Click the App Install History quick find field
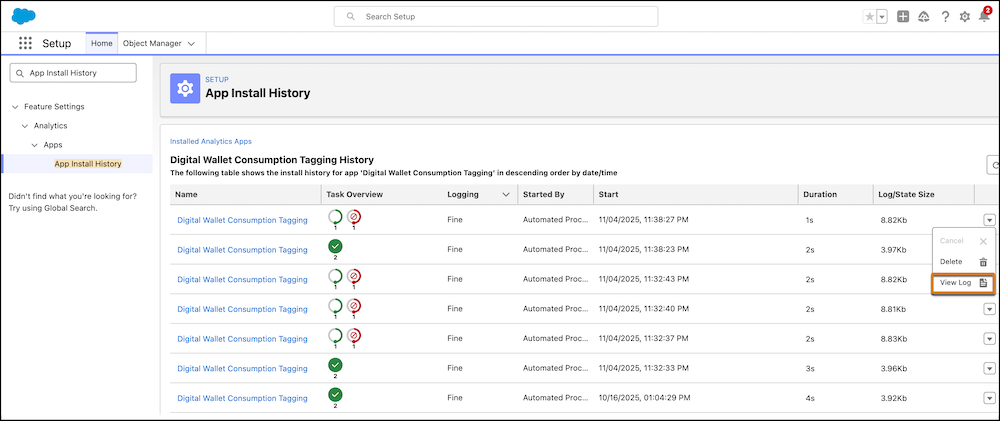The image size is (1000, 421). [73, 73]
